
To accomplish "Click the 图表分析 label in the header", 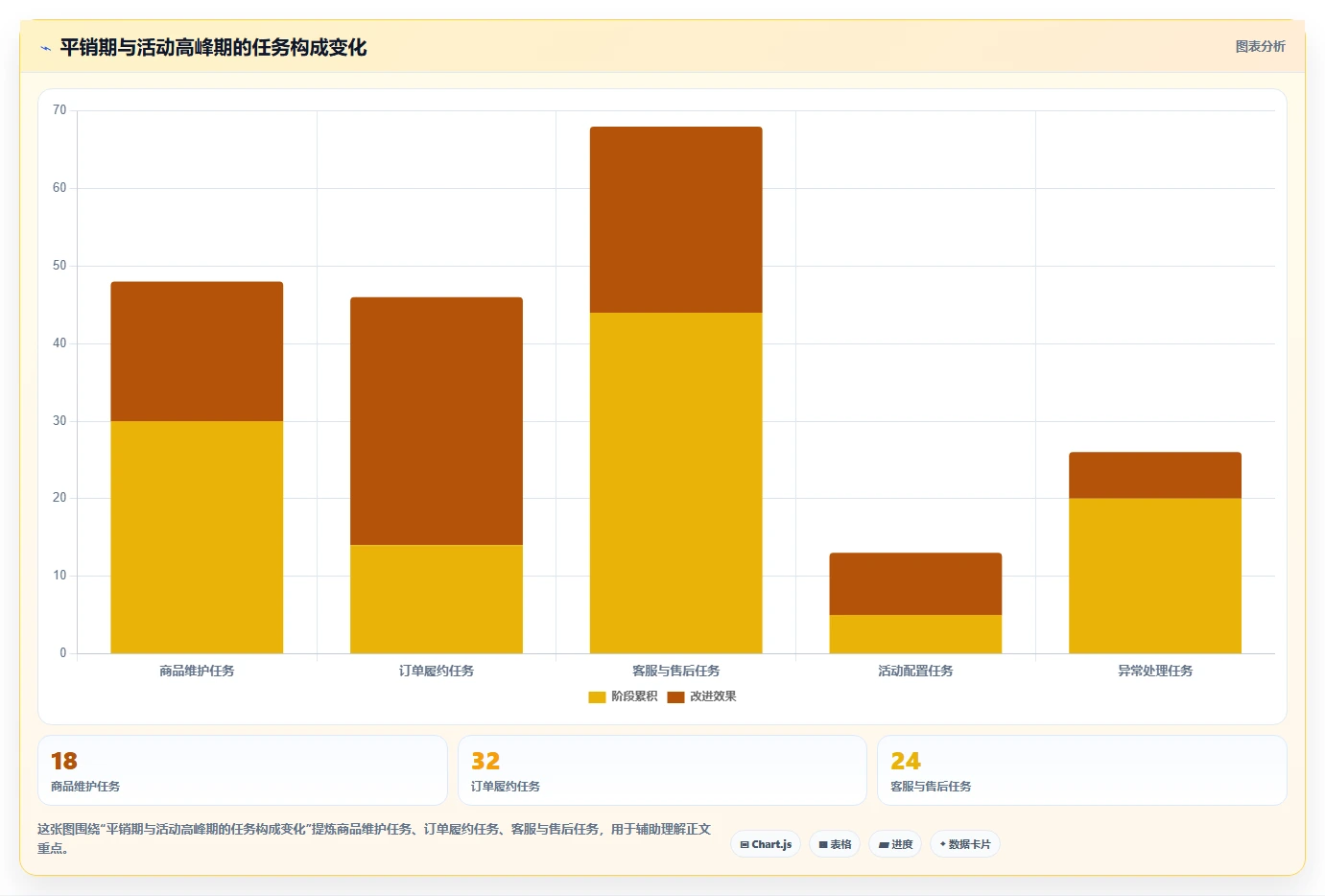I will tap(1260, 46).
